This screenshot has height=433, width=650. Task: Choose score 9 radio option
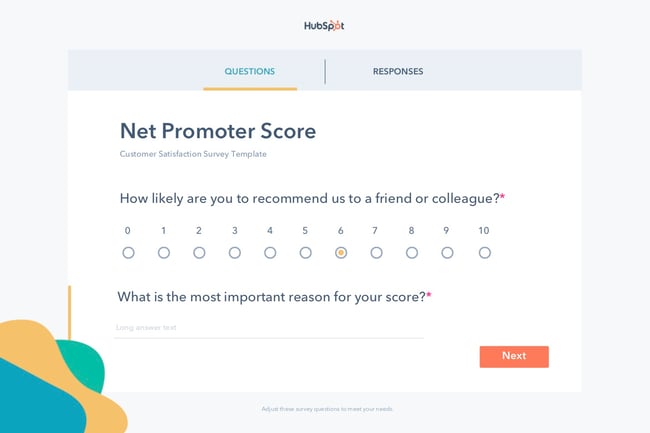447,253
